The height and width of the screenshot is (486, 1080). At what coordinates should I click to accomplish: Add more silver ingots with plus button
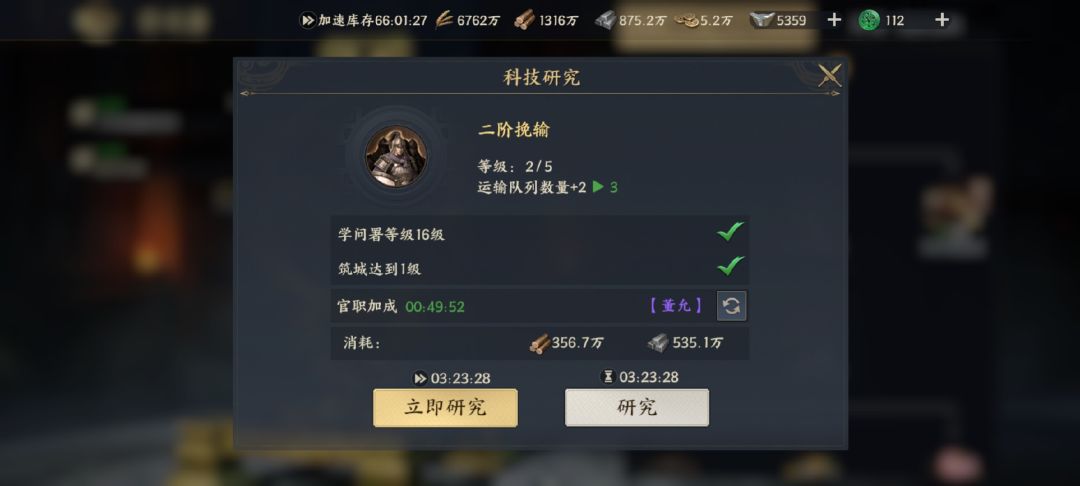click(834, 20)
